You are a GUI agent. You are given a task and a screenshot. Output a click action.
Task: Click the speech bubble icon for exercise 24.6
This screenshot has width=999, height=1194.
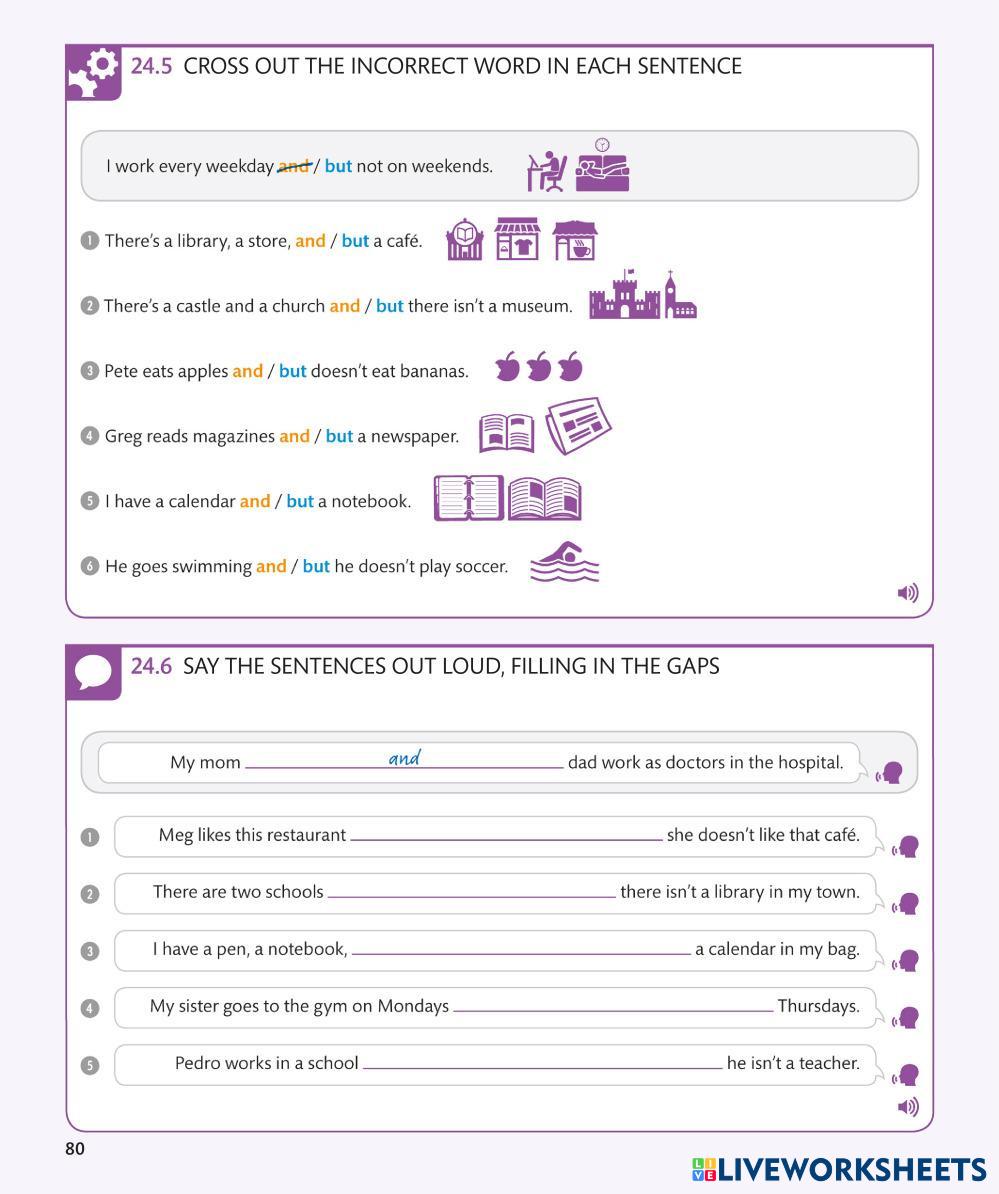tap(93, 672)
